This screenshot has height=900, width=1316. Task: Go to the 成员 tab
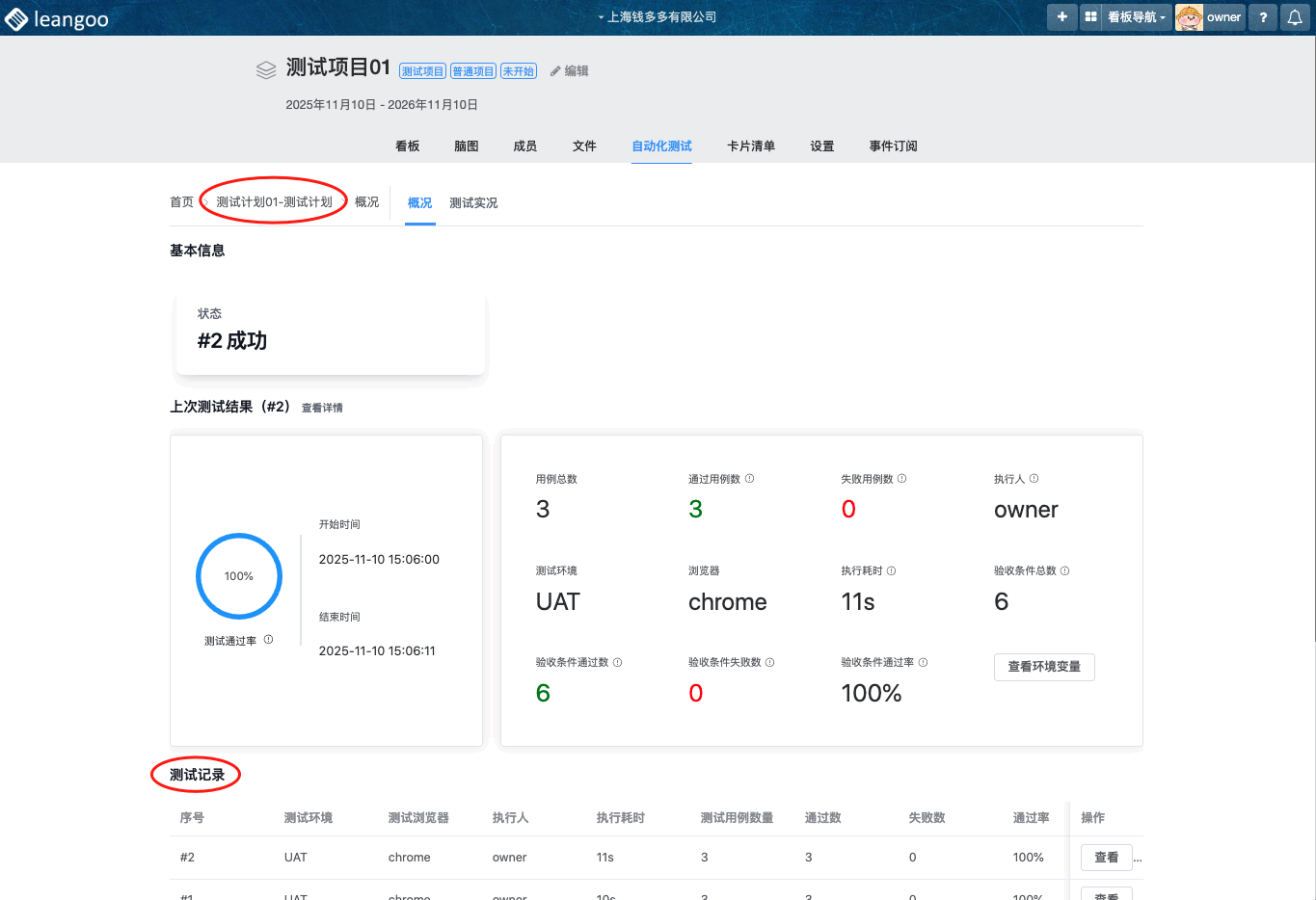coord(524,146)
